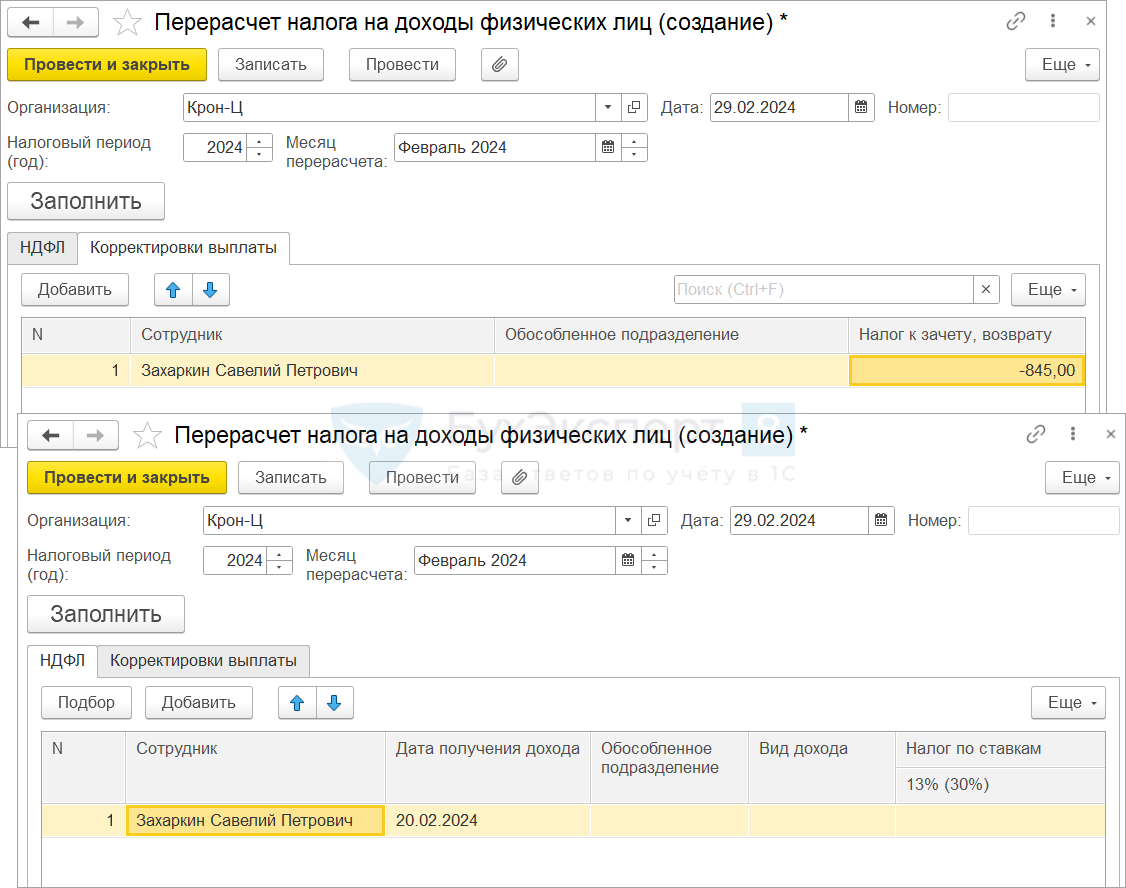Mark the front window document as favorite with the star

pyautogui.click(x=148, y=435)
